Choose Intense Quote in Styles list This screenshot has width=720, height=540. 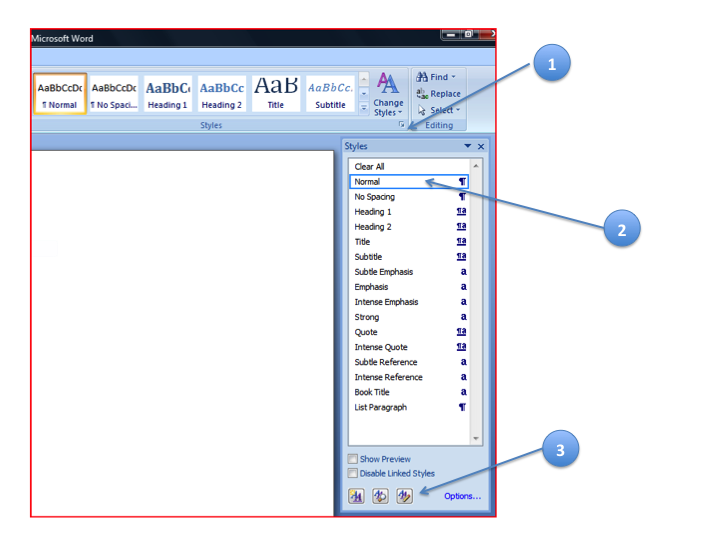point(381,347)
